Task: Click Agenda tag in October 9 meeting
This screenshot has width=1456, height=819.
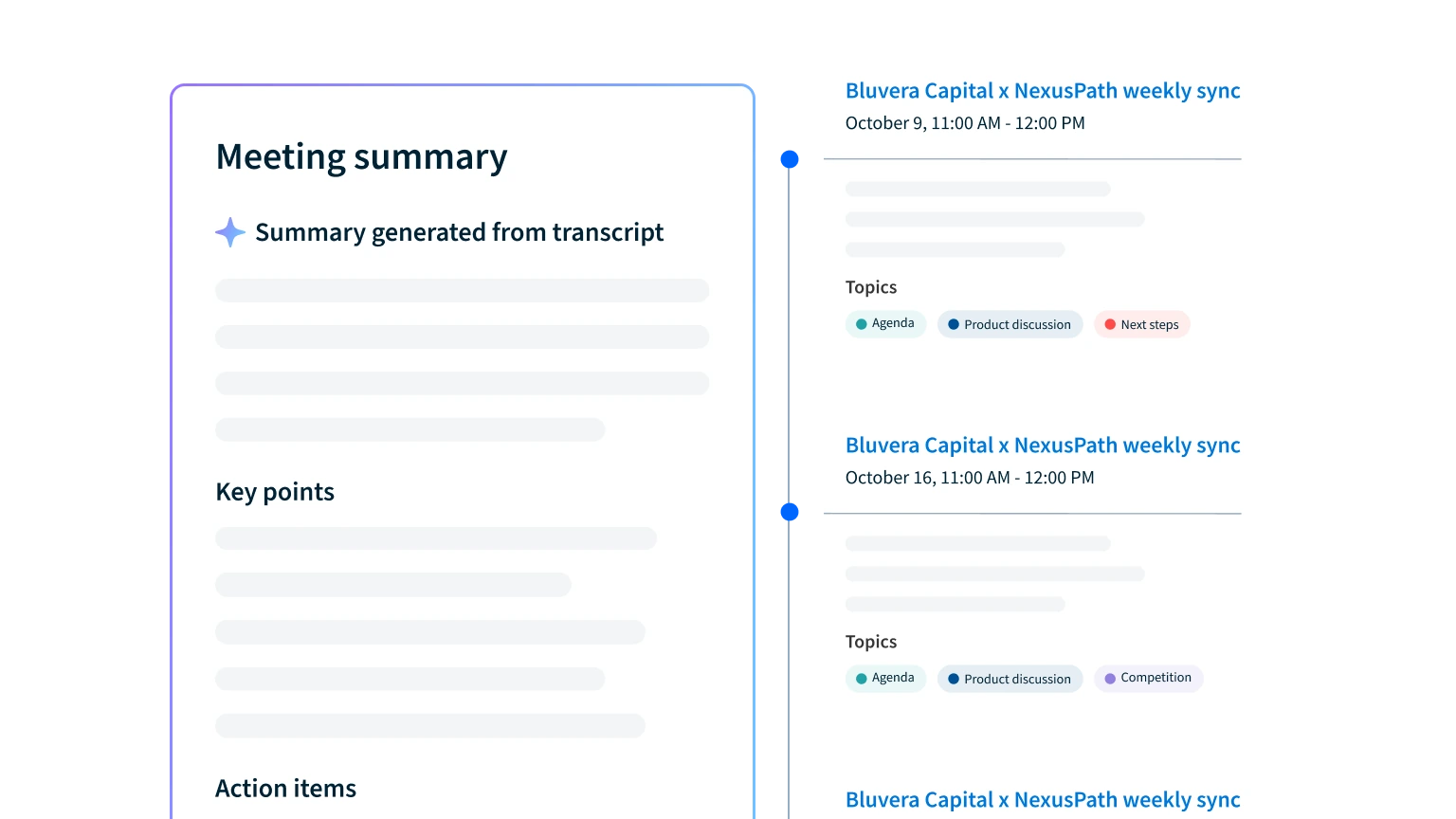Action: 885,323
